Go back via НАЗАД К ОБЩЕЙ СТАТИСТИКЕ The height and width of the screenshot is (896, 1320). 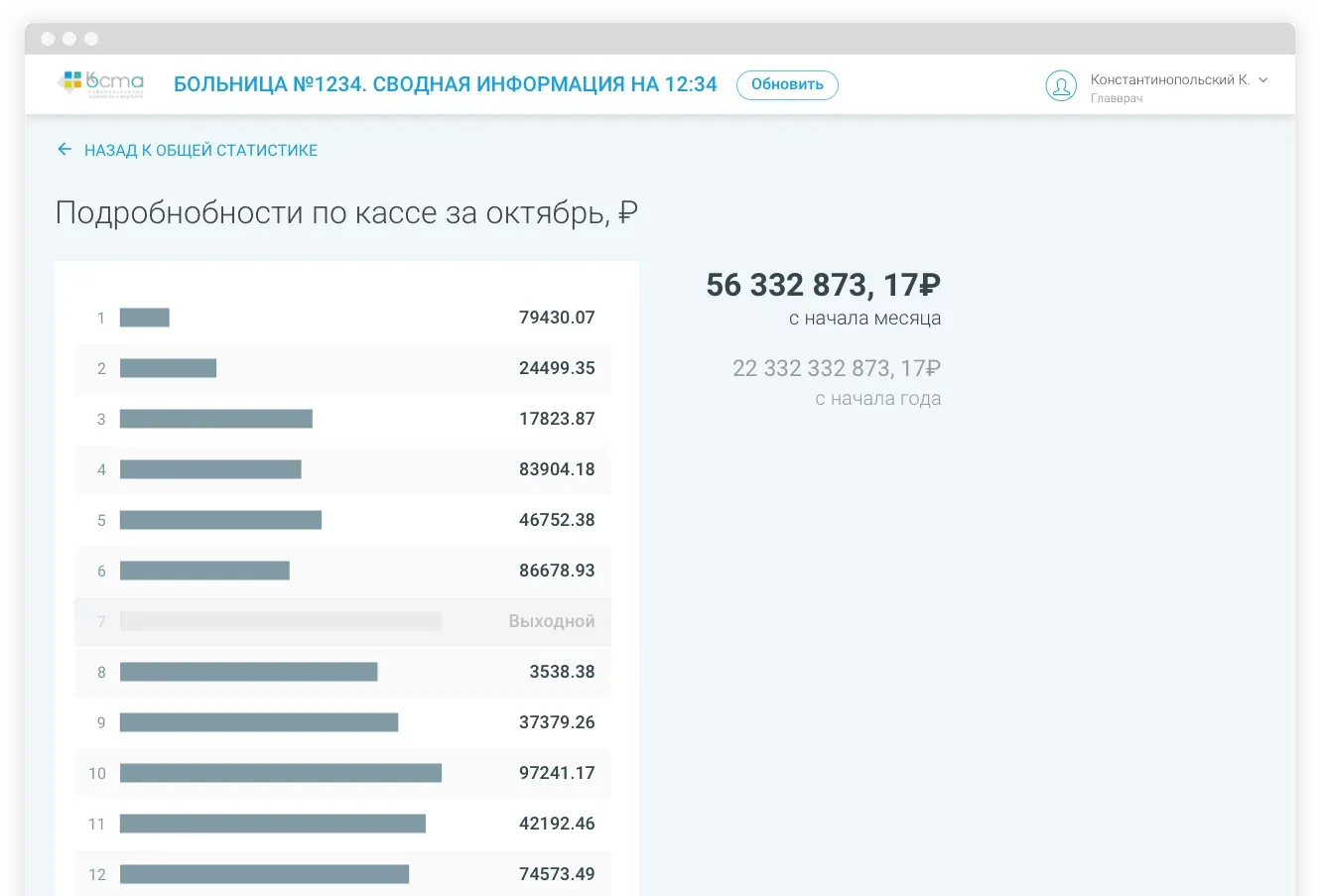[200, 151]
